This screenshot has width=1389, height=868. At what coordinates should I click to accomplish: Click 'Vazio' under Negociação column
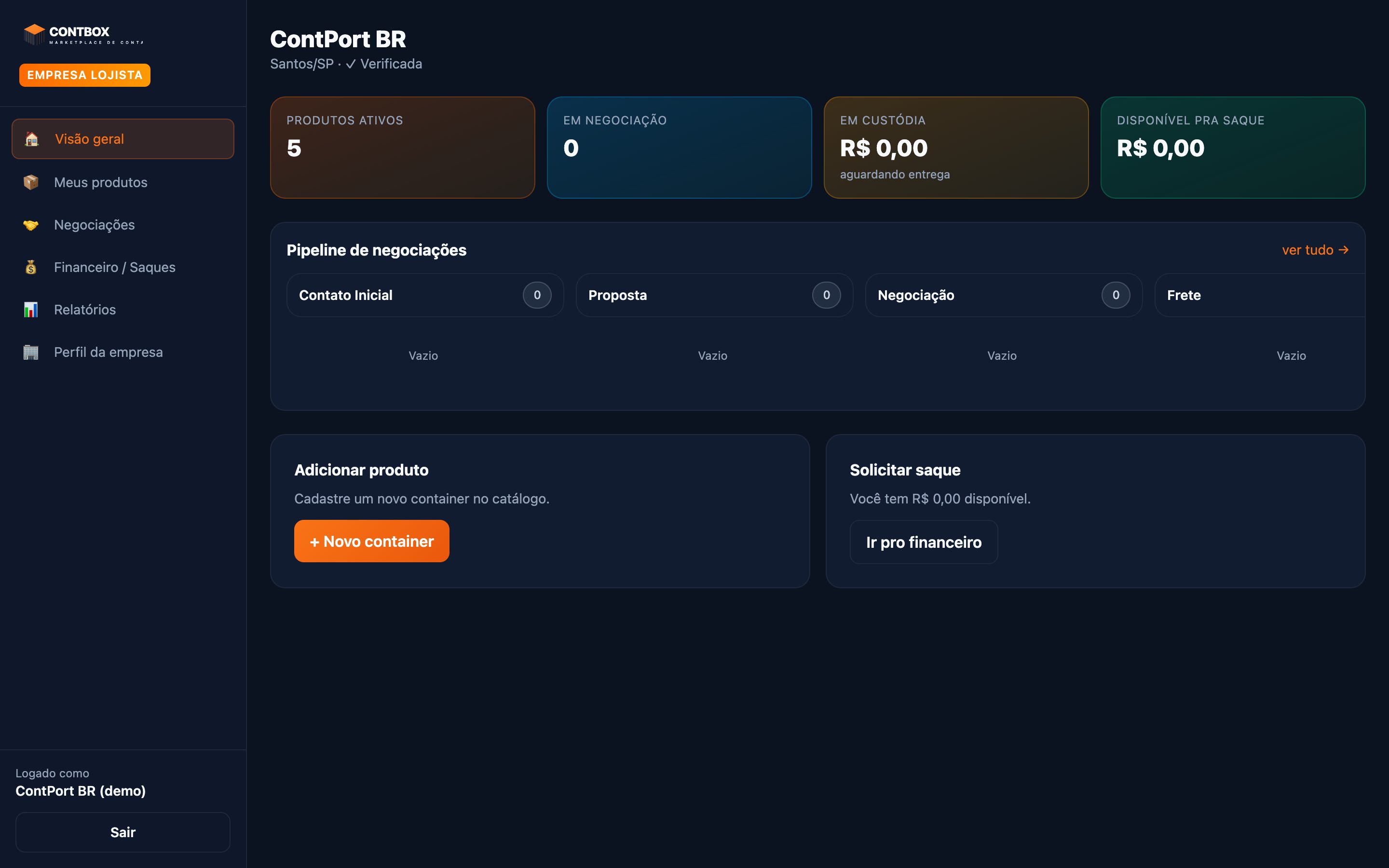point(1002,356)
